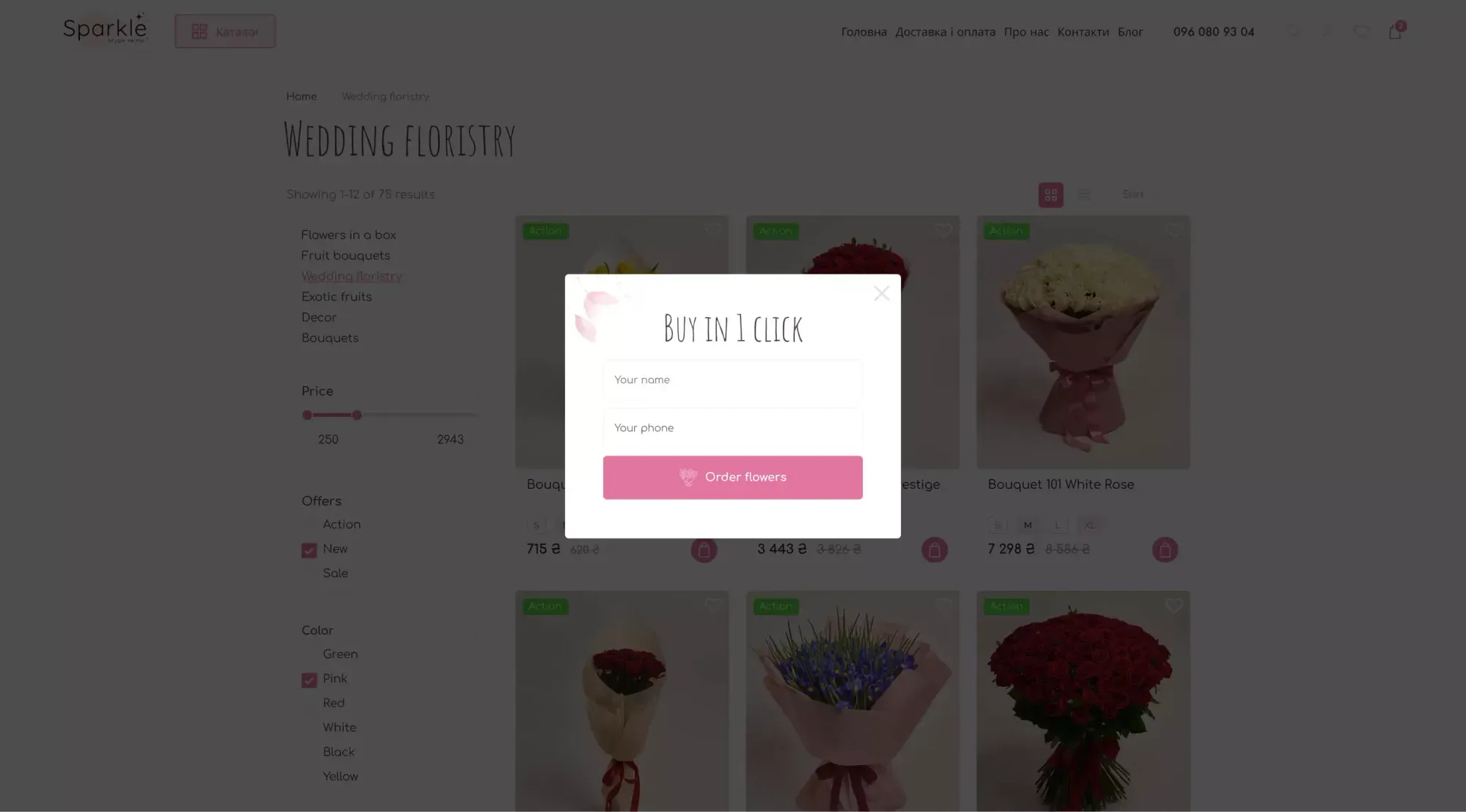Close the Buy in 1 click popup
The width and height of the screenshot is (1466, 812).
point(881,294)
